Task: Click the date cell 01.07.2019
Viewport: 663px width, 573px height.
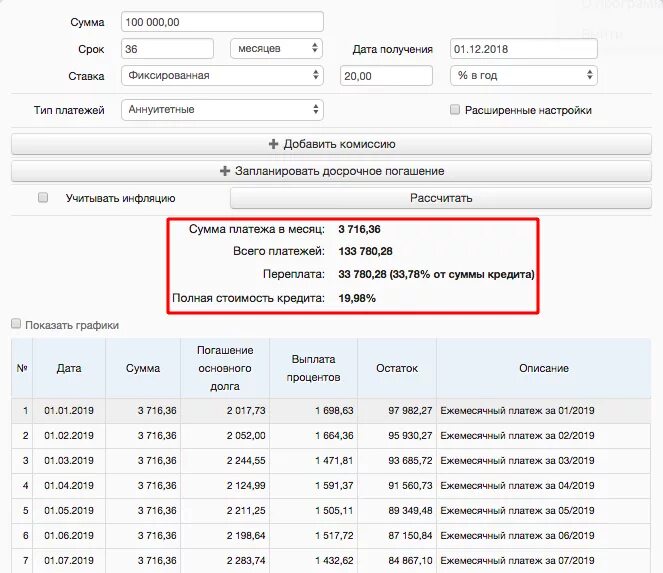Action: pyautogui.click(x=69, y=560)
